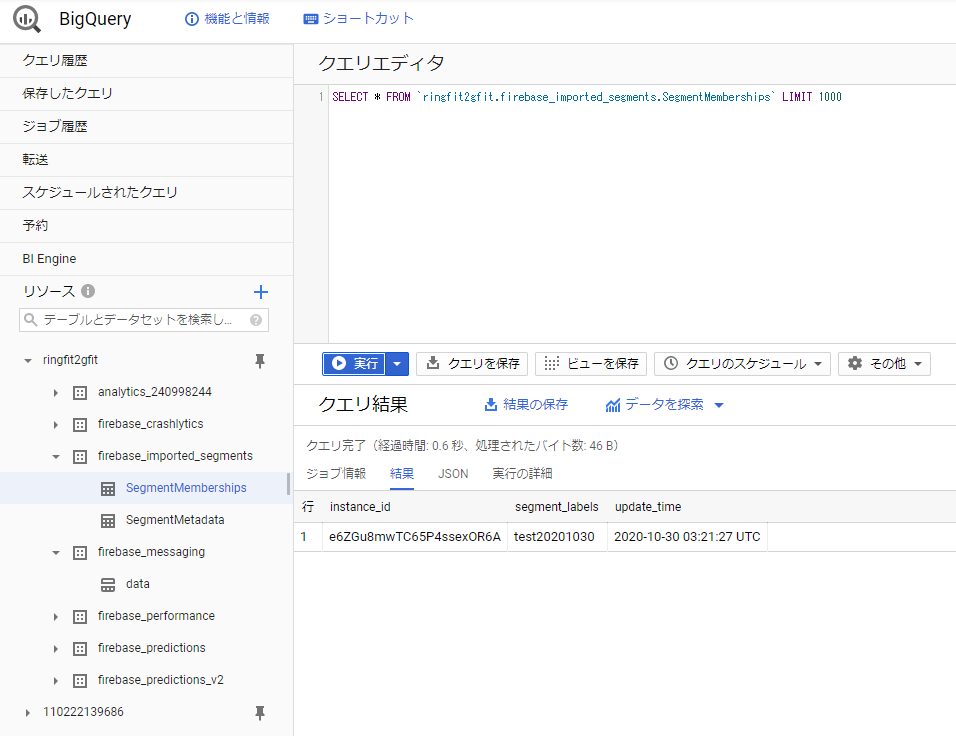The image size is (956, 736).
Task: Click the リソース info icon
Action: click(88, 291)
